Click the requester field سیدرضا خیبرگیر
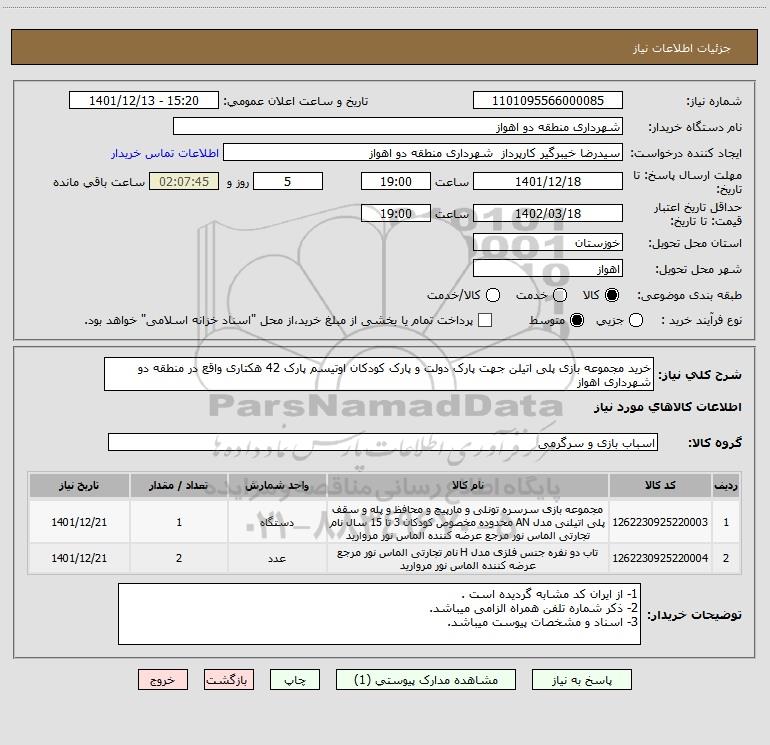Screen dimensions: 770x745 tap(423, 153)
